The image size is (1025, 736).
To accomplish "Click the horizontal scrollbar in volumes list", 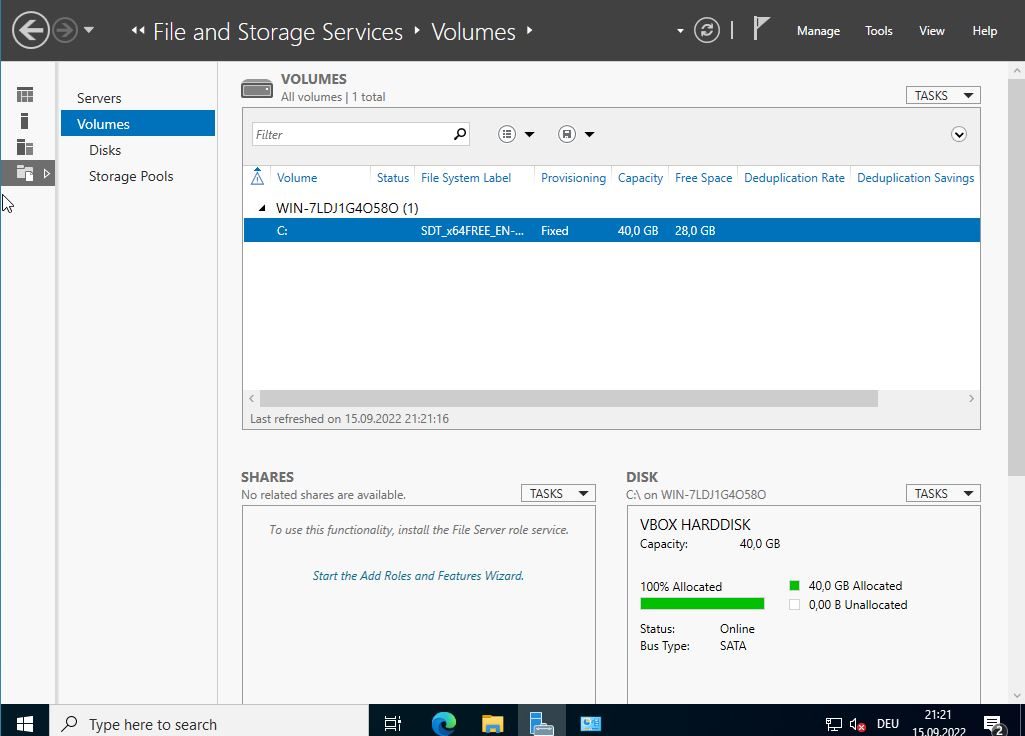I will (x=567, y=398).
